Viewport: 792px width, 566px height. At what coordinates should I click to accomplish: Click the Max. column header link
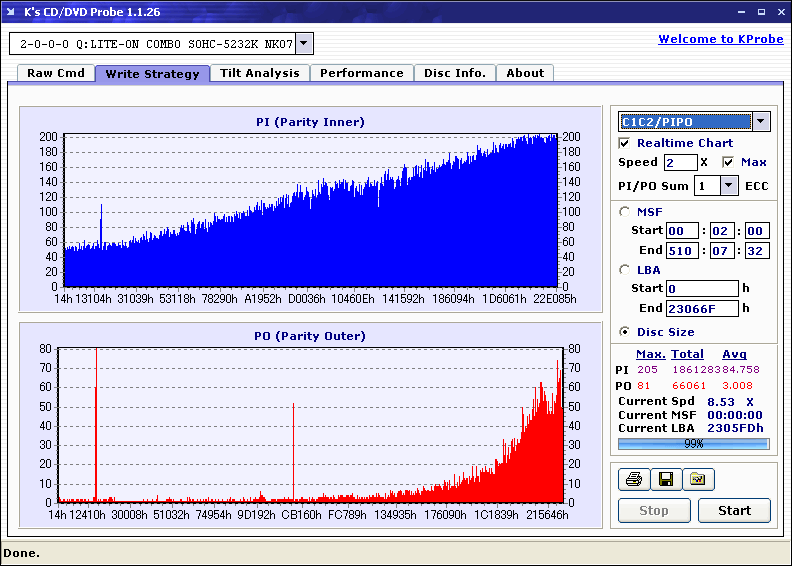(x=651, y=354)
